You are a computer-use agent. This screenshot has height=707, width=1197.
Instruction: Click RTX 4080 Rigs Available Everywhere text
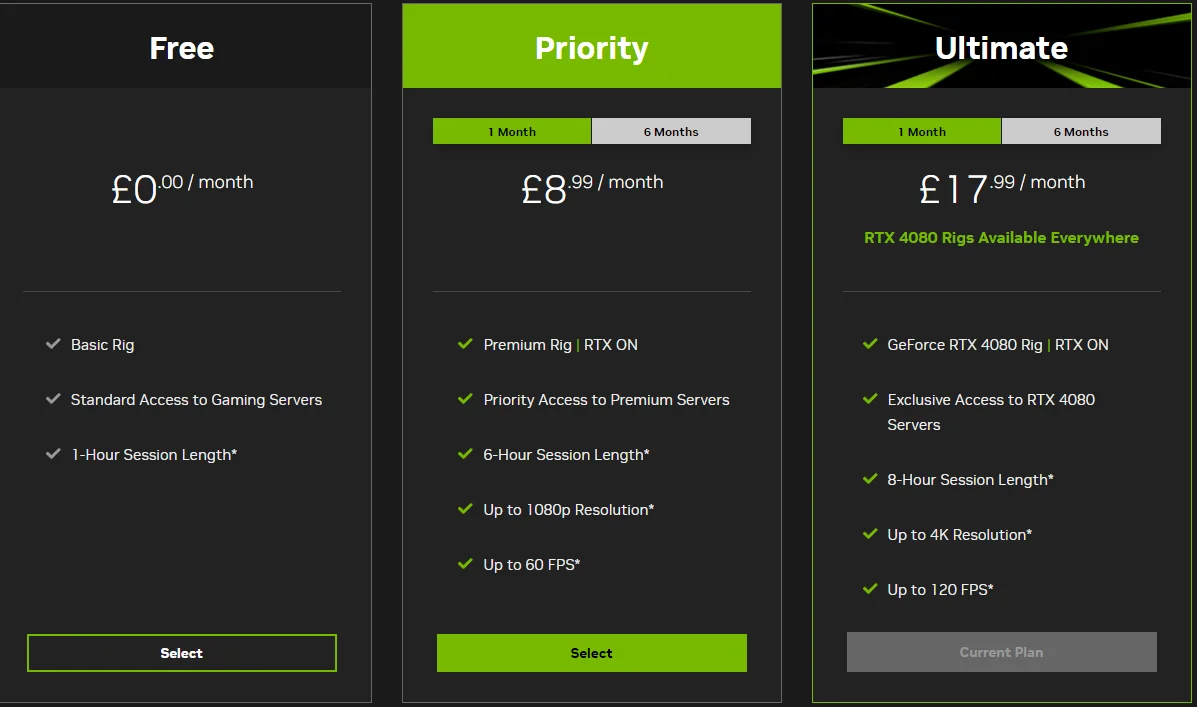[1002, 237]
